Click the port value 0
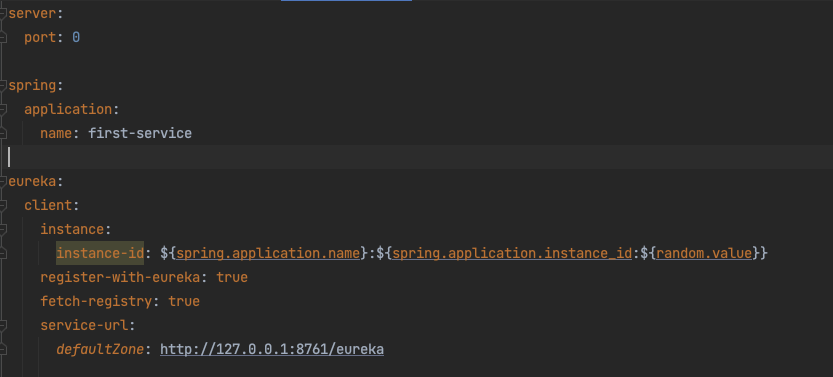The image size is (833, 377). [x=76, y=38]
